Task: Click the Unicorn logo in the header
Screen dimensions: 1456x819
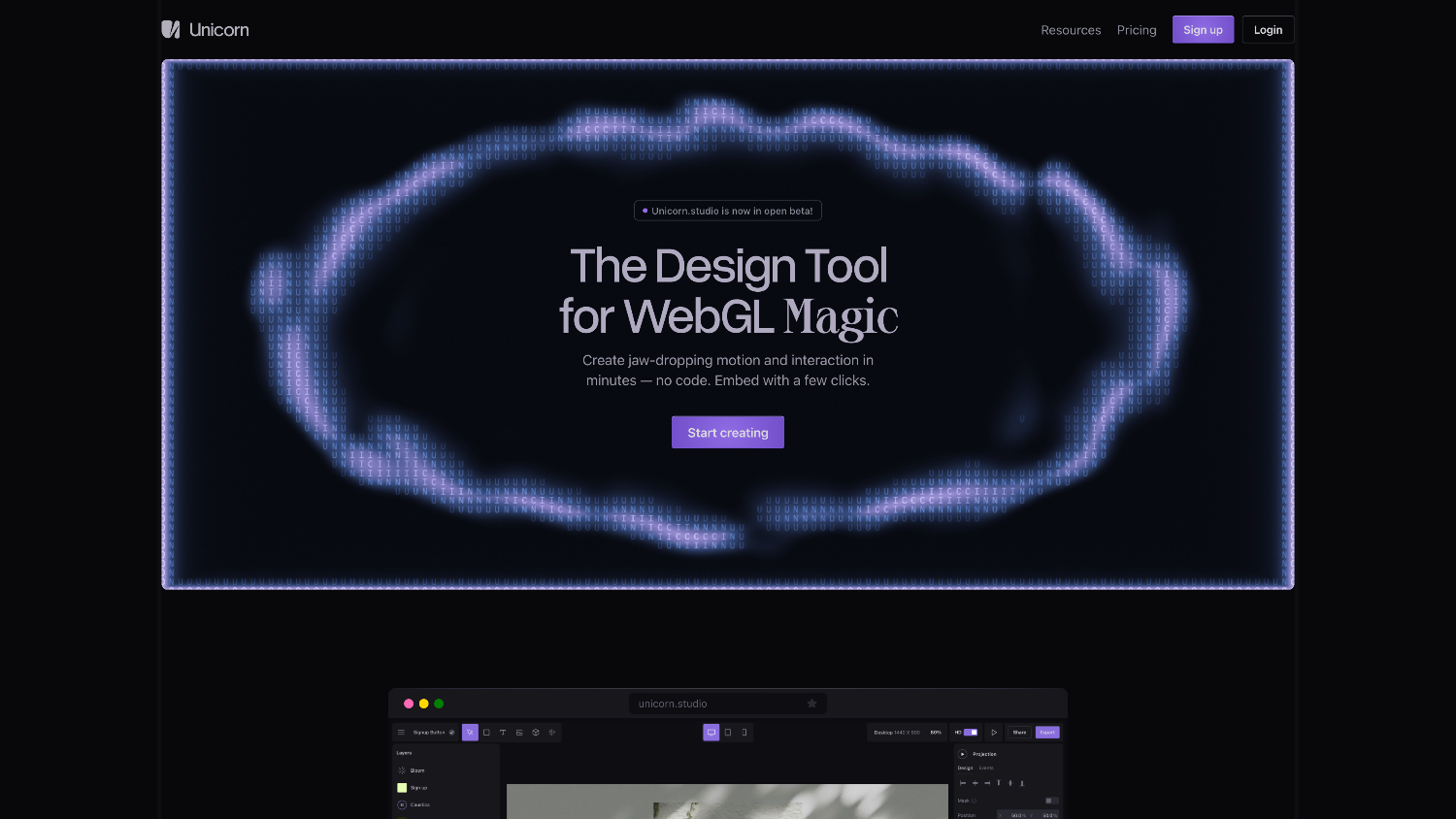Action: (205, 30)
